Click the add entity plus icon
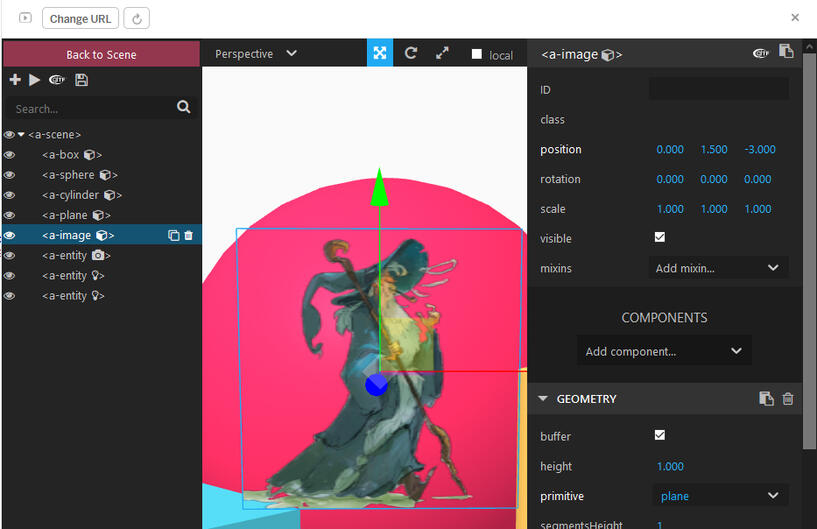This screenshot has height=529, width=817. [x=14, y=80]
